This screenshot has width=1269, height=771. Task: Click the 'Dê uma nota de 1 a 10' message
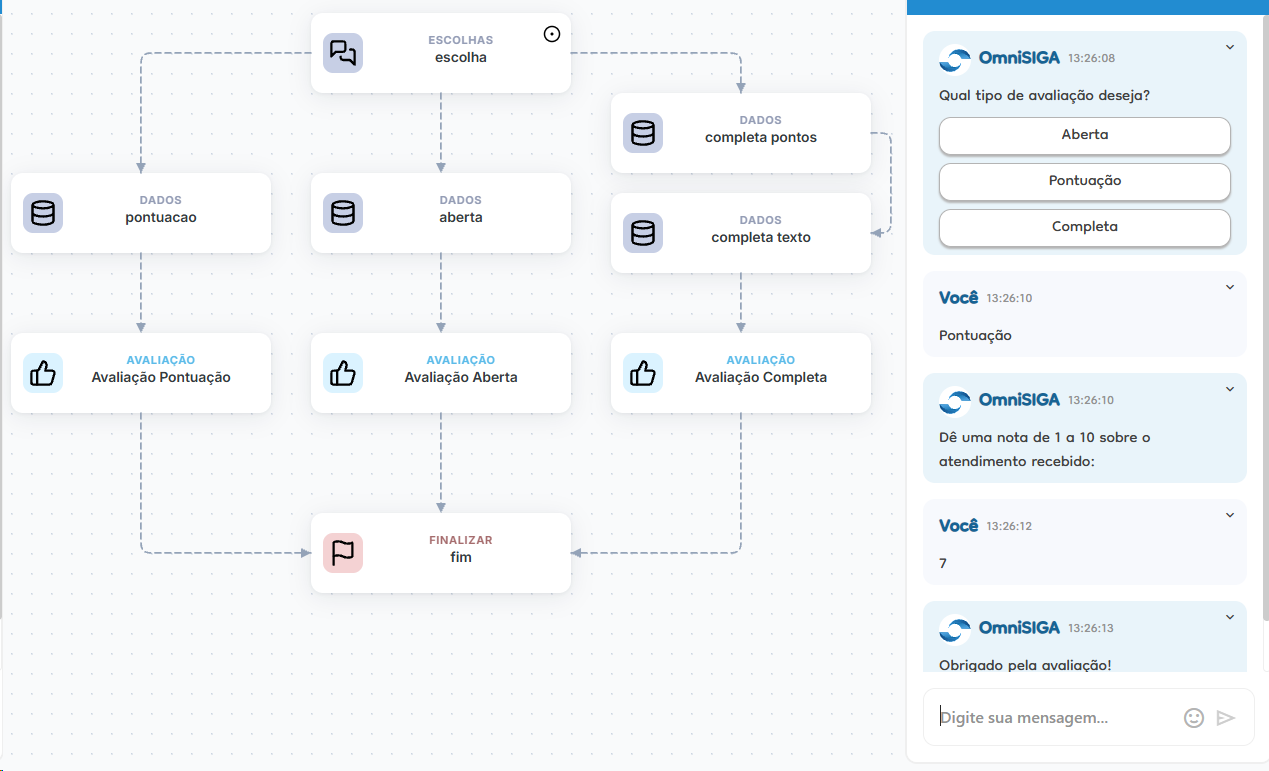click(x=1045, y=450)
